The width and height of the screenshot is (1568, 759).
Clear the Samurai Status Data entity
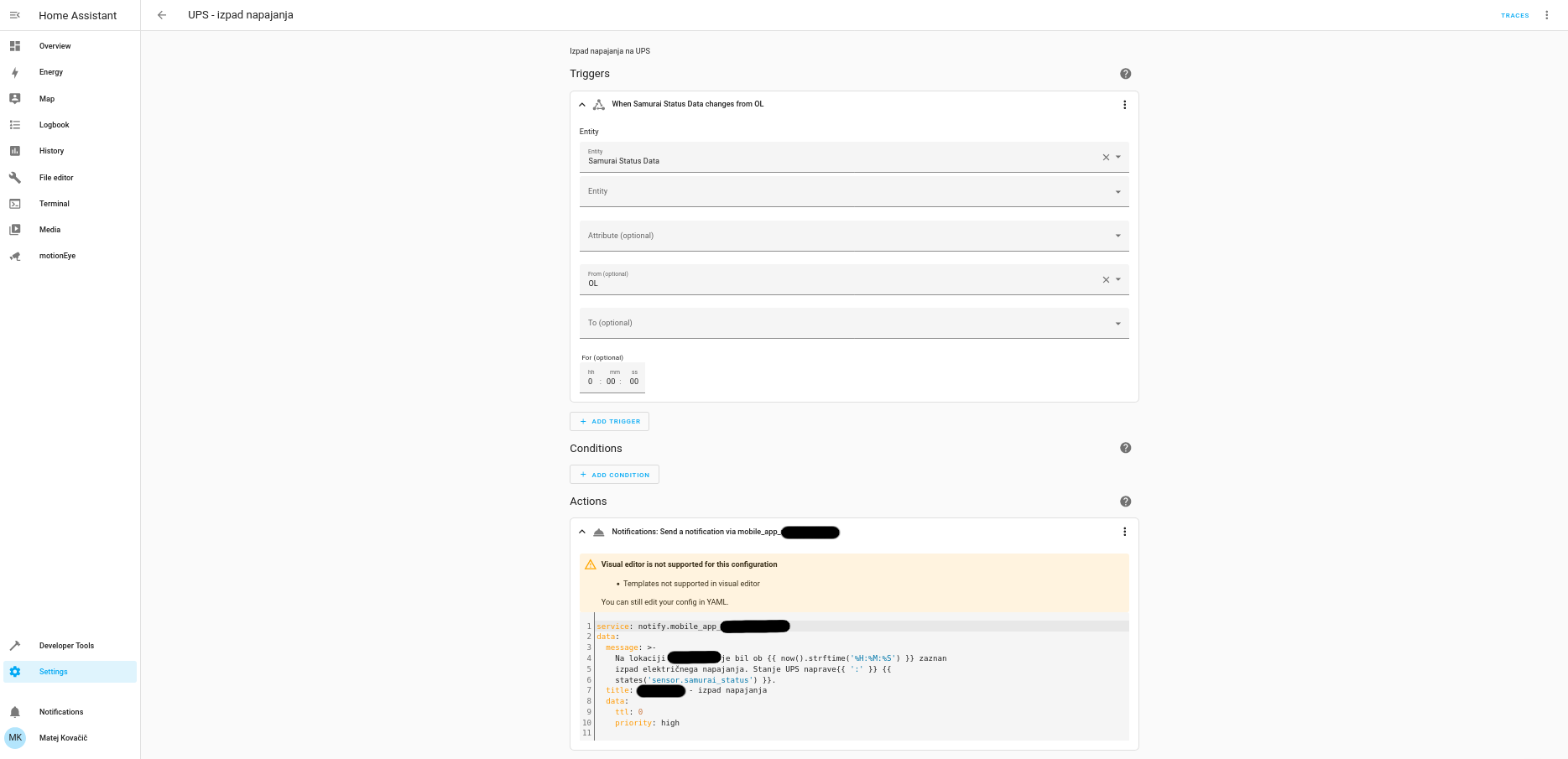click(1106, 158)
